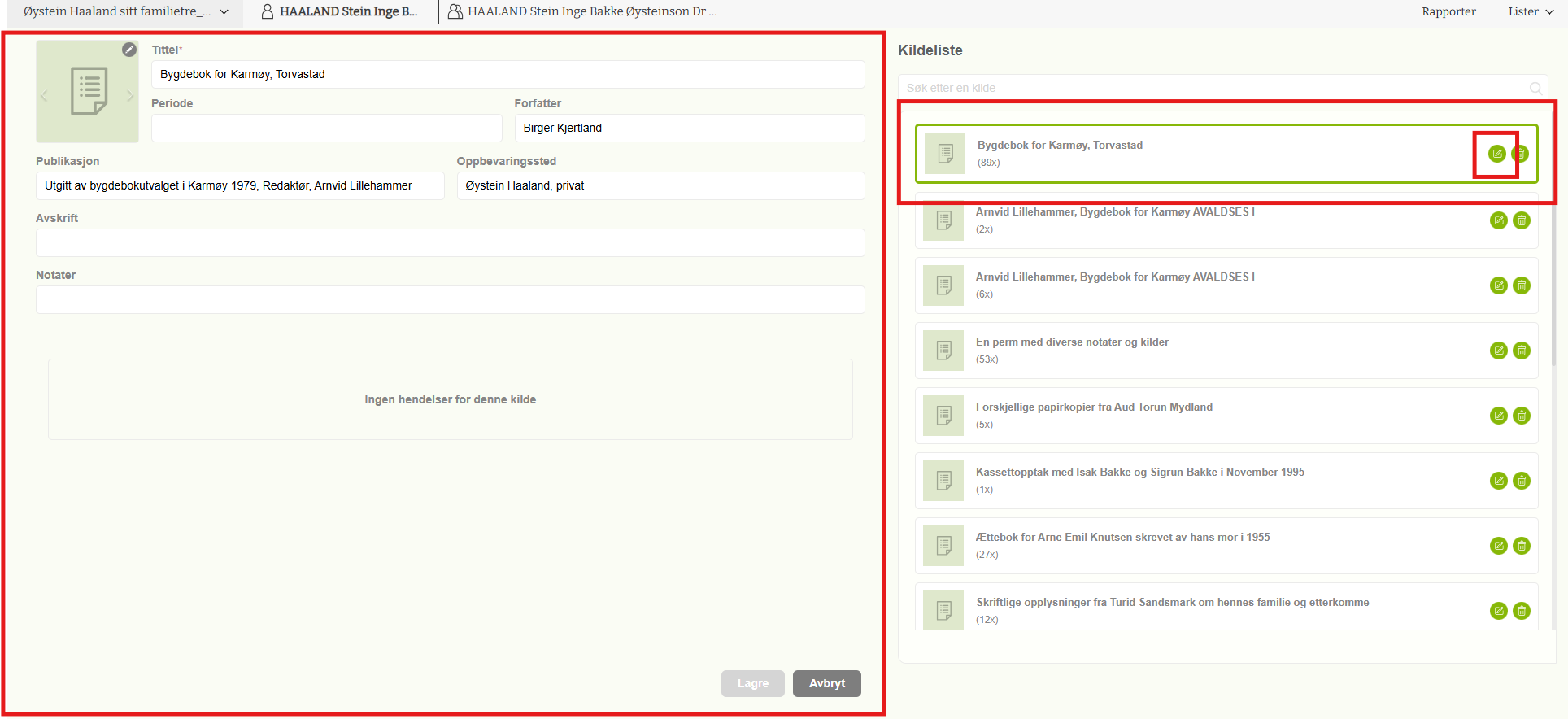The width and height of the screenshot is (1568, 719).
Task: Delete the Ættebok for Arne Emil Knutsen source
Action: 1521,546
